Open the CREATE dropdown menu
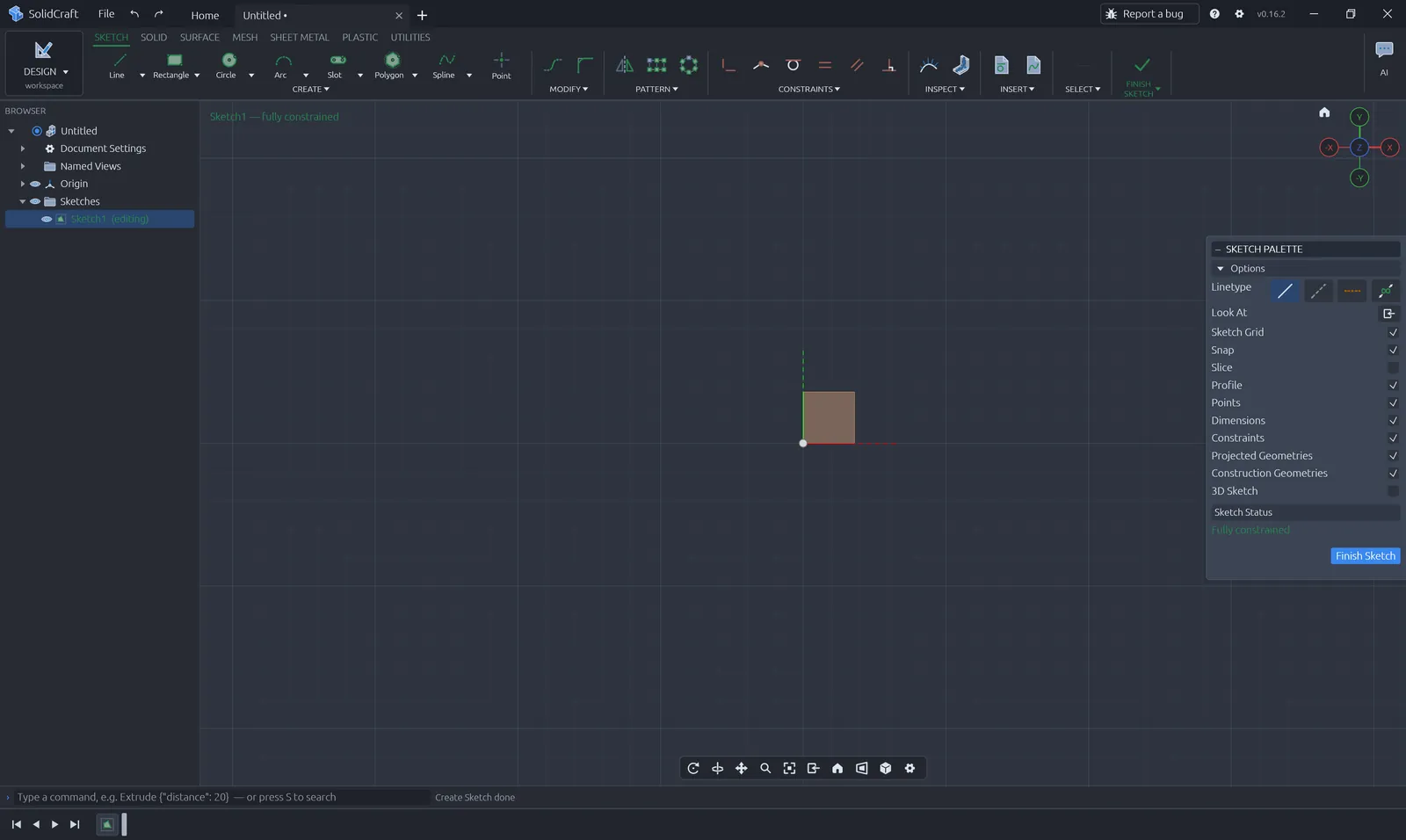The height and width of the screenshot is (840, 1406). [310, 89]
